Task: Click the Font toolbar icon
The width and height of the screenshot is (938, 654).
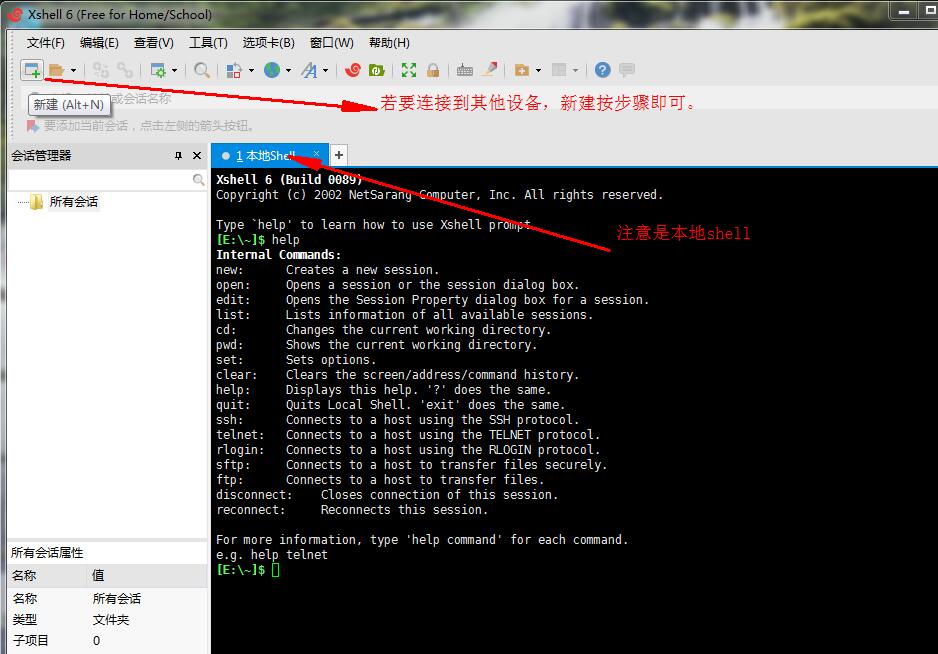Action: (309, 71)
